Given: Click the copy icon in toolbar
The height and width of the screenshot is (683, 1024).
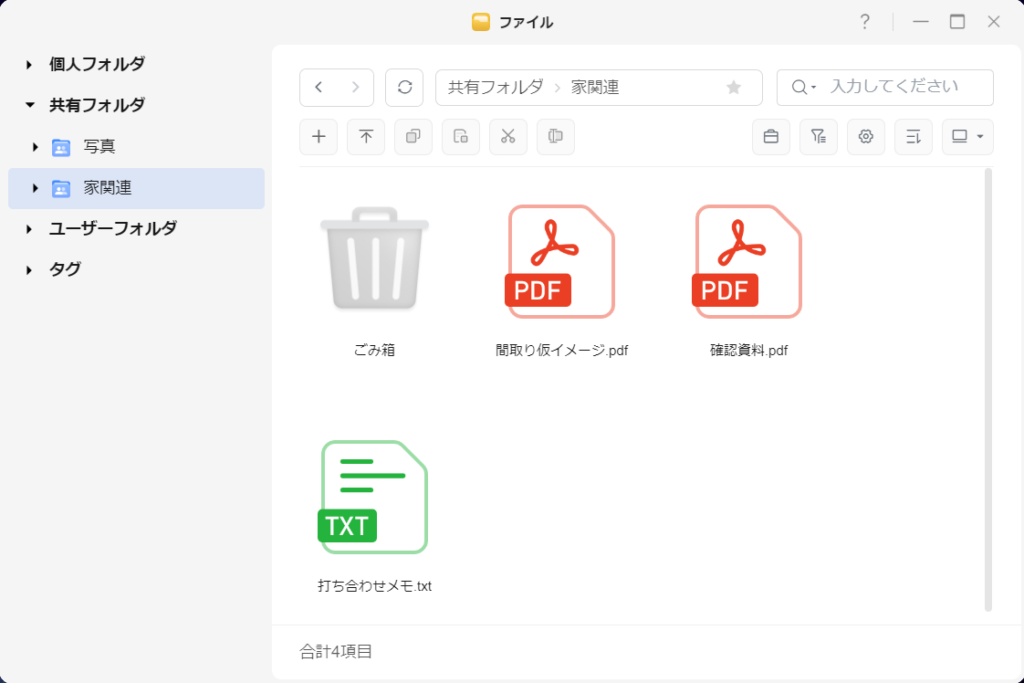Looking at the screenshot, I should tap(413, 137).
